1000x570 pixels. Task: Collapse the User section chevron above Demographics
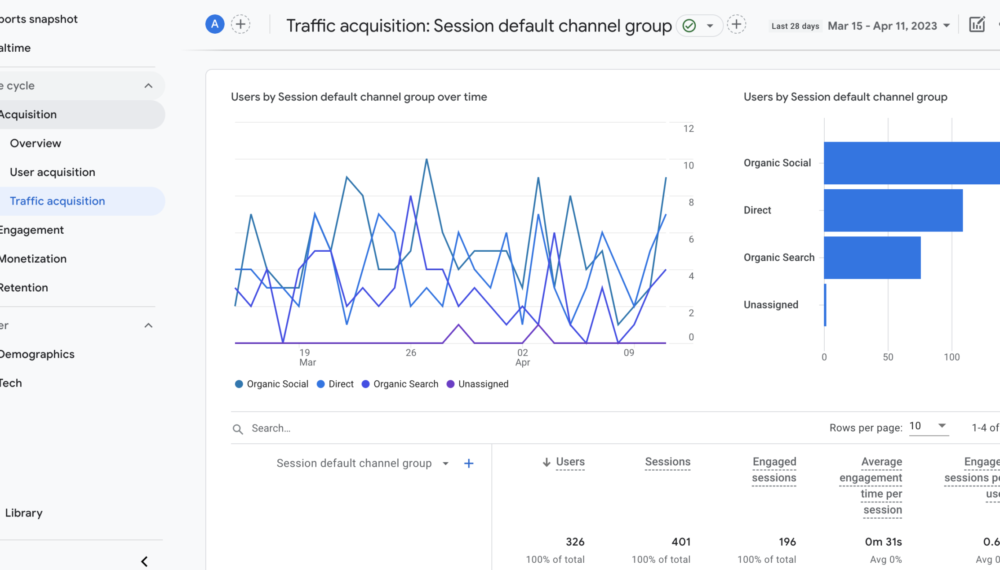(x=149, y=325)
